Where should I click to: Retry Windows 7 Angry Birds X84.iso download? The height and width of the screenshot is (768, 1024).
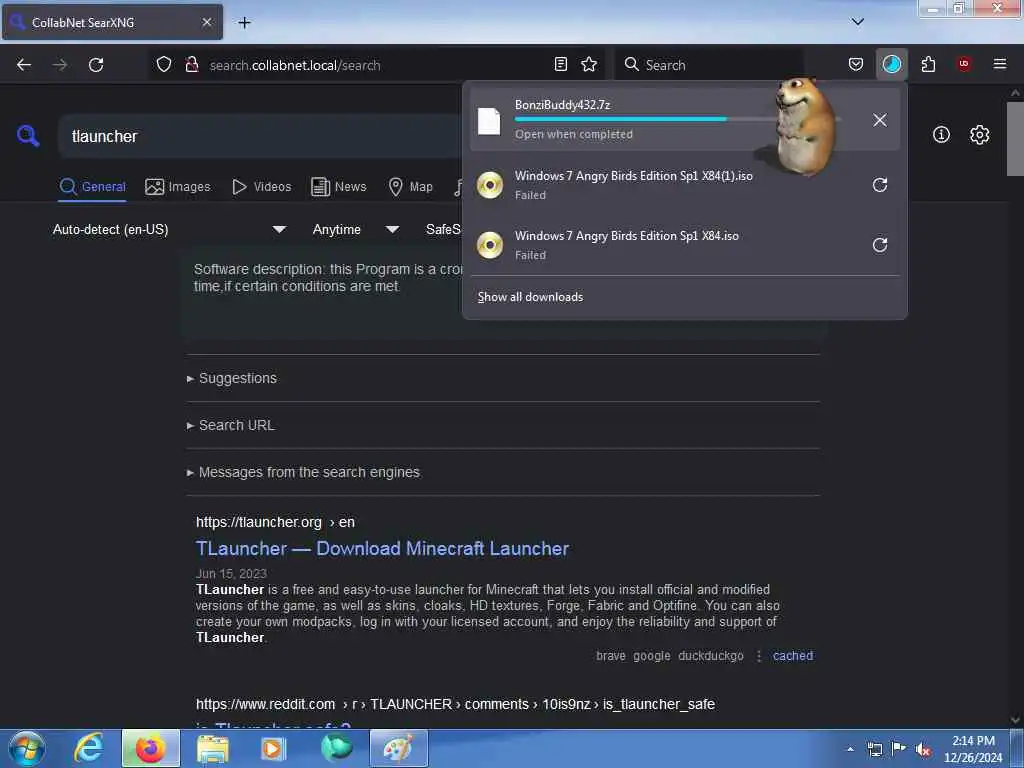880,245
